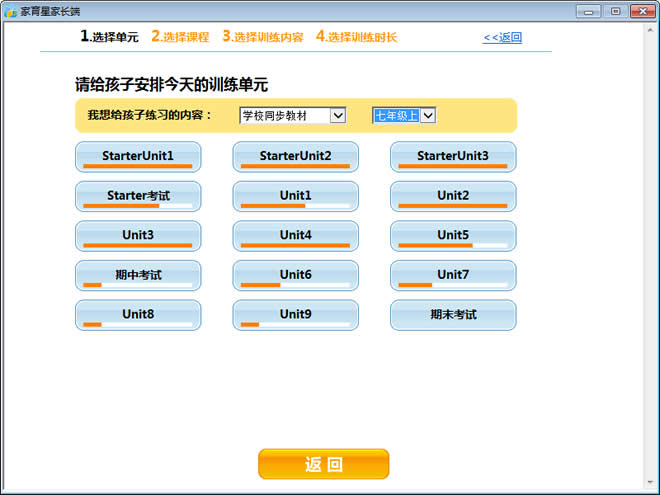Click the Unit9 button
660x495 pixels.
[x=295, y=315]
